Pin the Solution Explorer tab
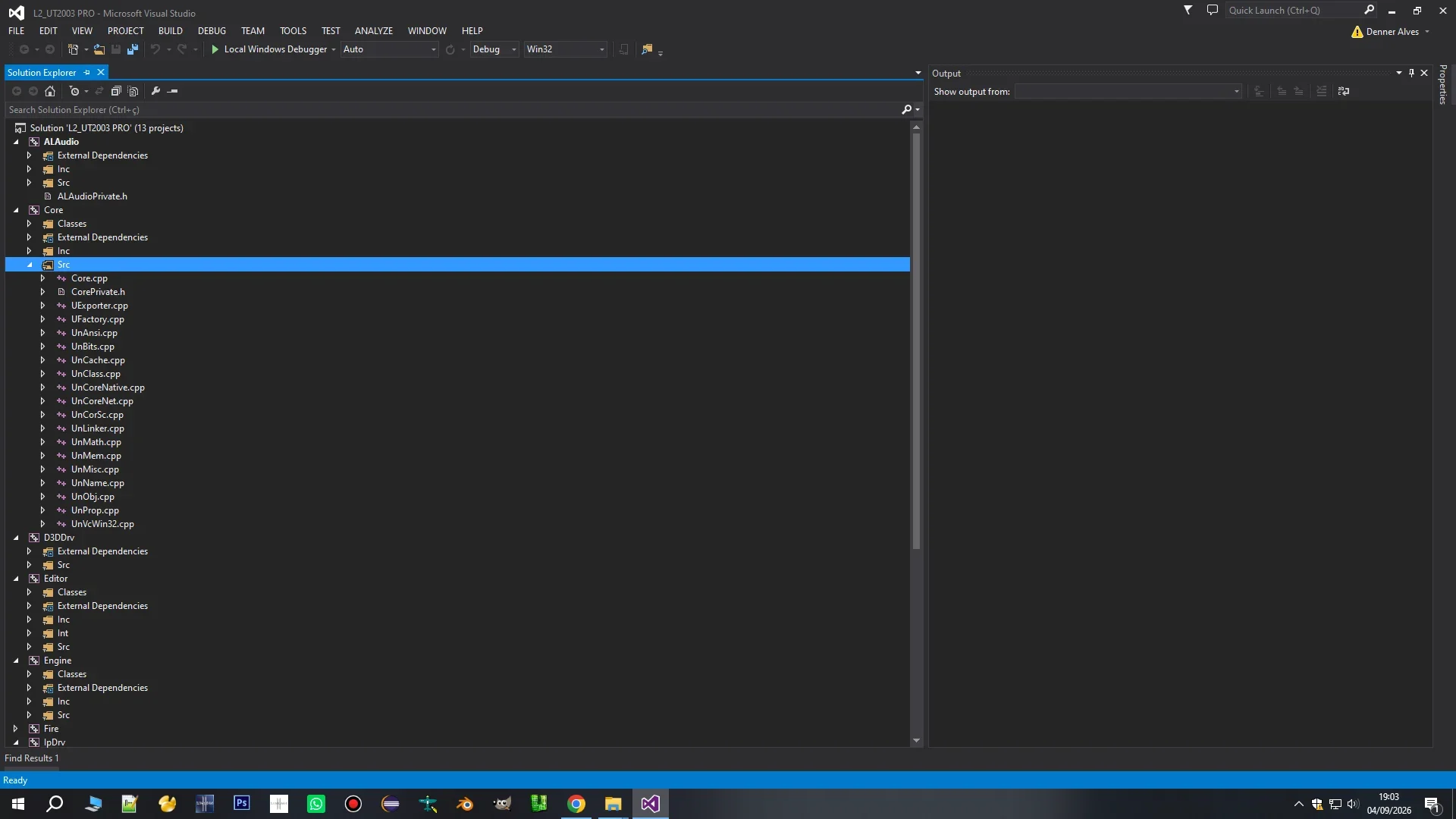1456x819 pixels. (x=87, y=73)
